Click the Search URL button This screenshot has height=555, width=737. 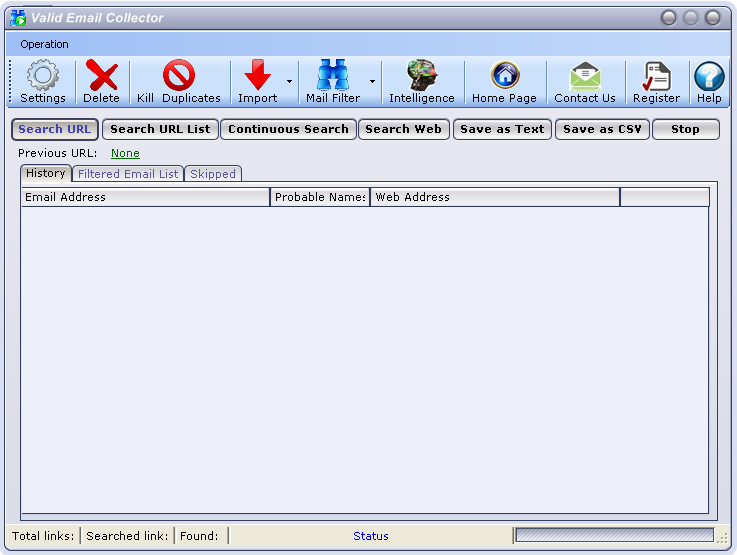coord(55,129)
